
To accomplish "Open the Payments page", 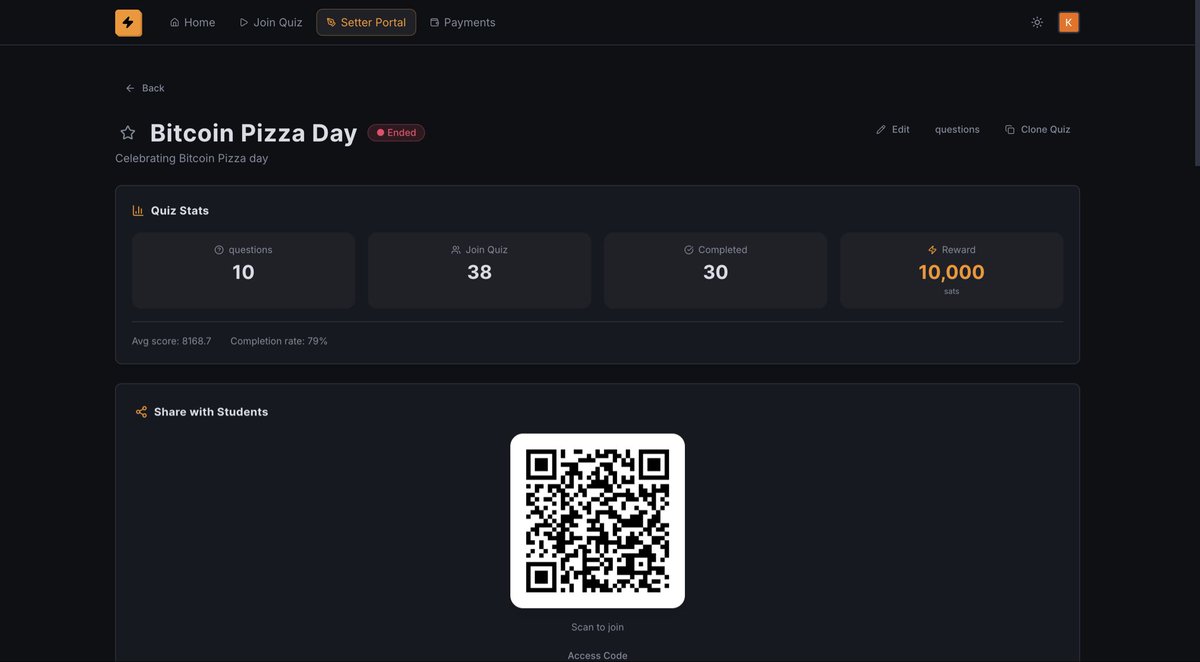I will tap(462, 22).
